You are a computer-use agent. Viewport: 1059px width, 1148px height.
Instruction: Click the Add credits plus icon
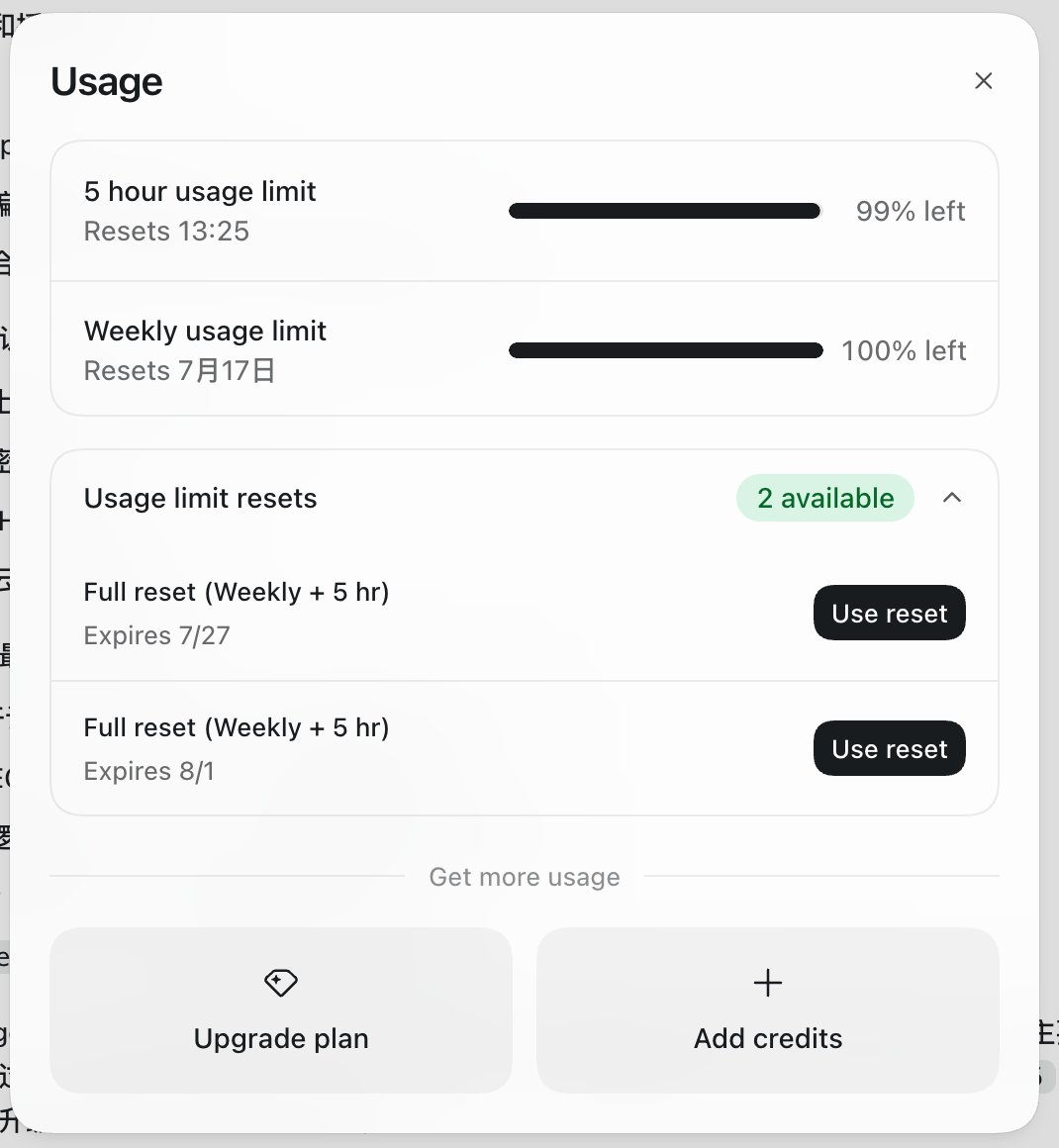(x=767, y=983)
